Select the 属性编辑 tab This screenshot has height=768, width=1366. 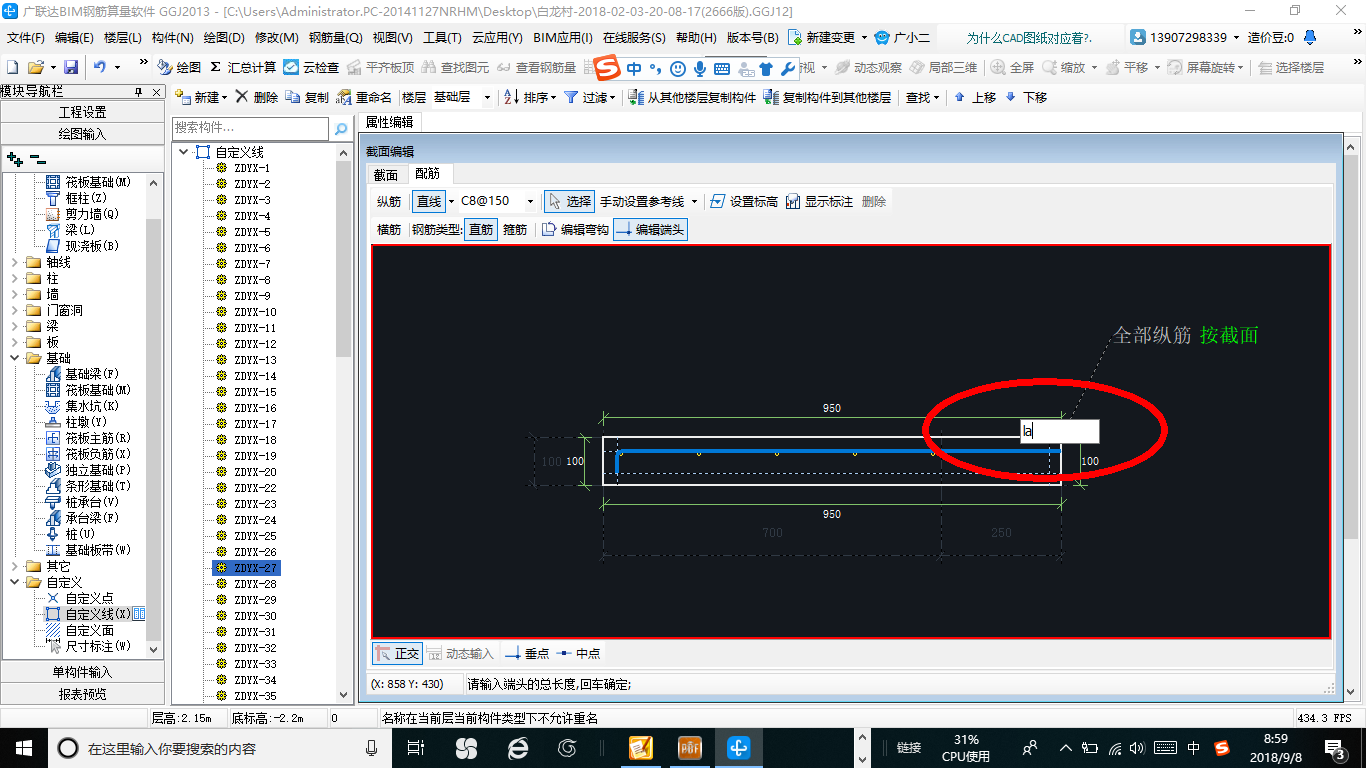tap(389, 122)
